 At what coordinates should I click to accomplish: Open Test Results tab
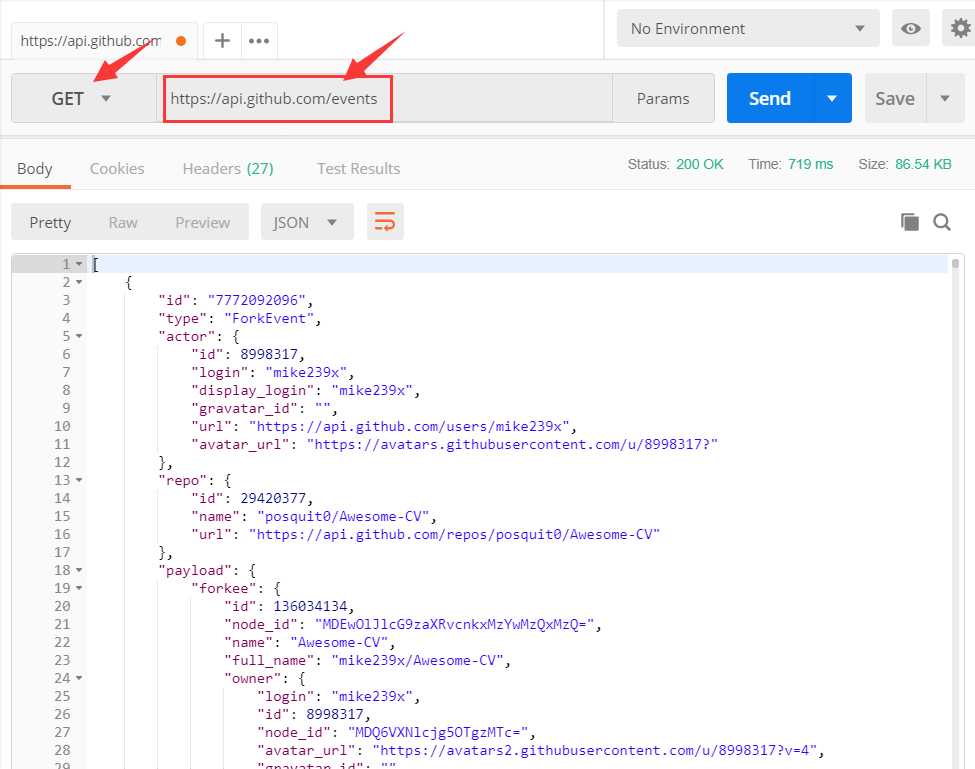[x=358, y=168]
